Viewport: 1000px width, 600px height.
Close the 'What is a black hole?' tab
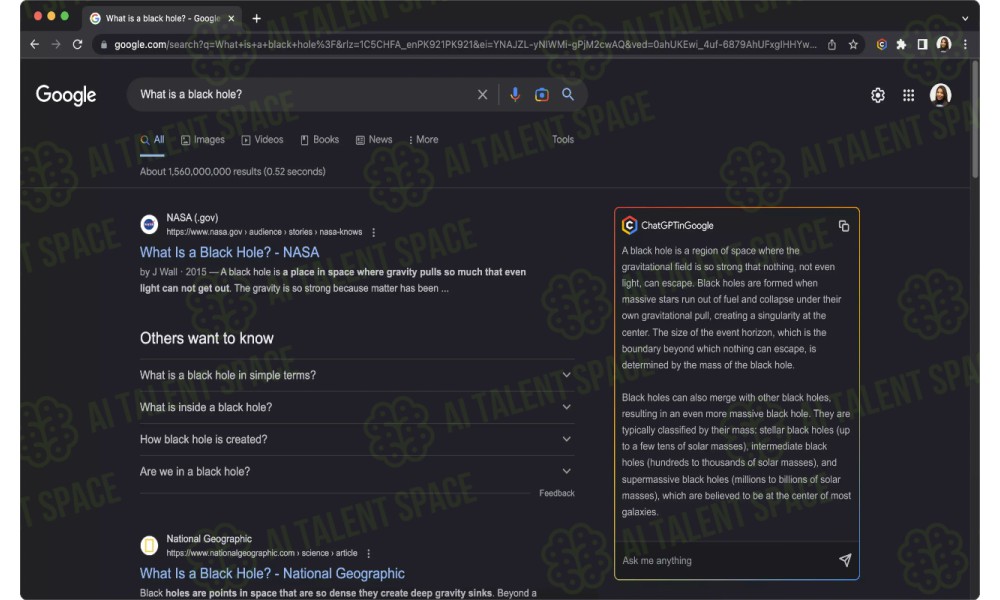[231, 18]
